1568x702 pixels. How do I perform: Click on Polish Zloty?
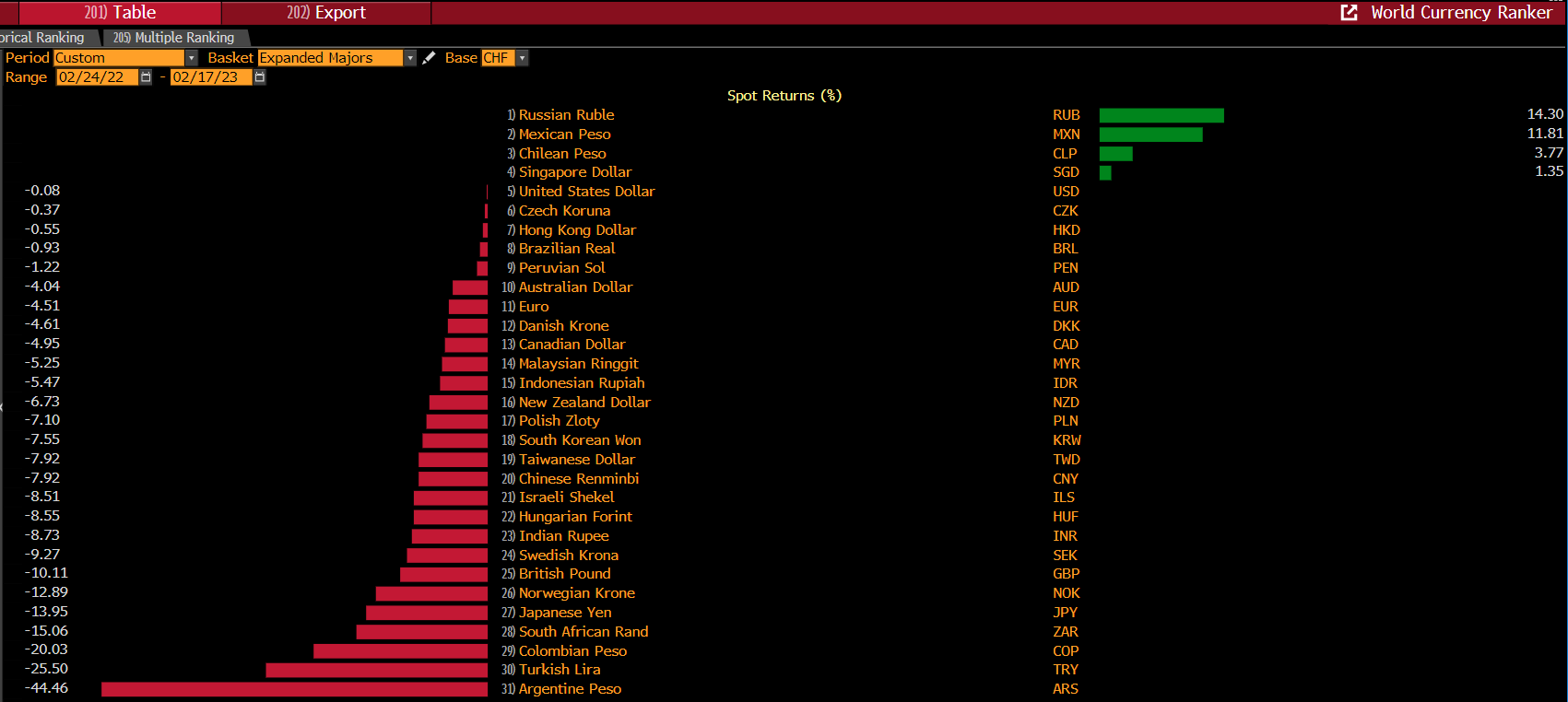[559, 421]
